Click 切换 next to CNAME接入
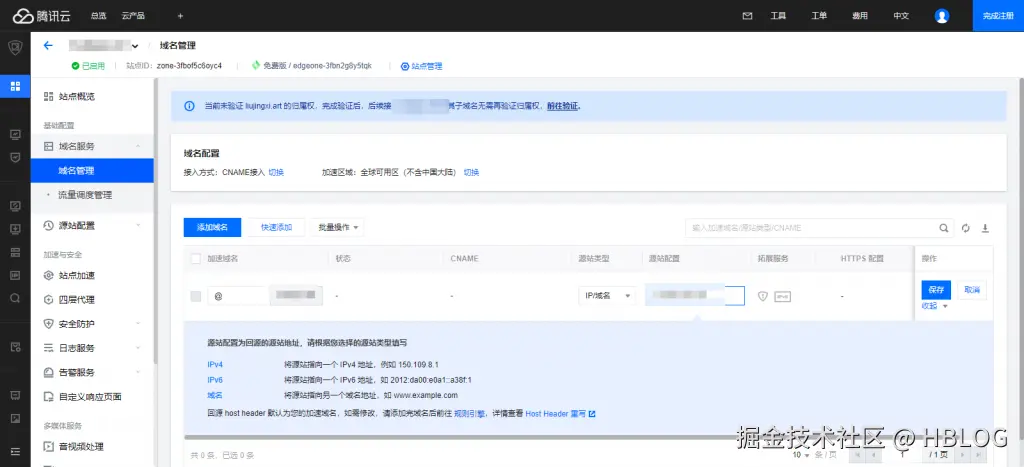 [x=276, y=172]
